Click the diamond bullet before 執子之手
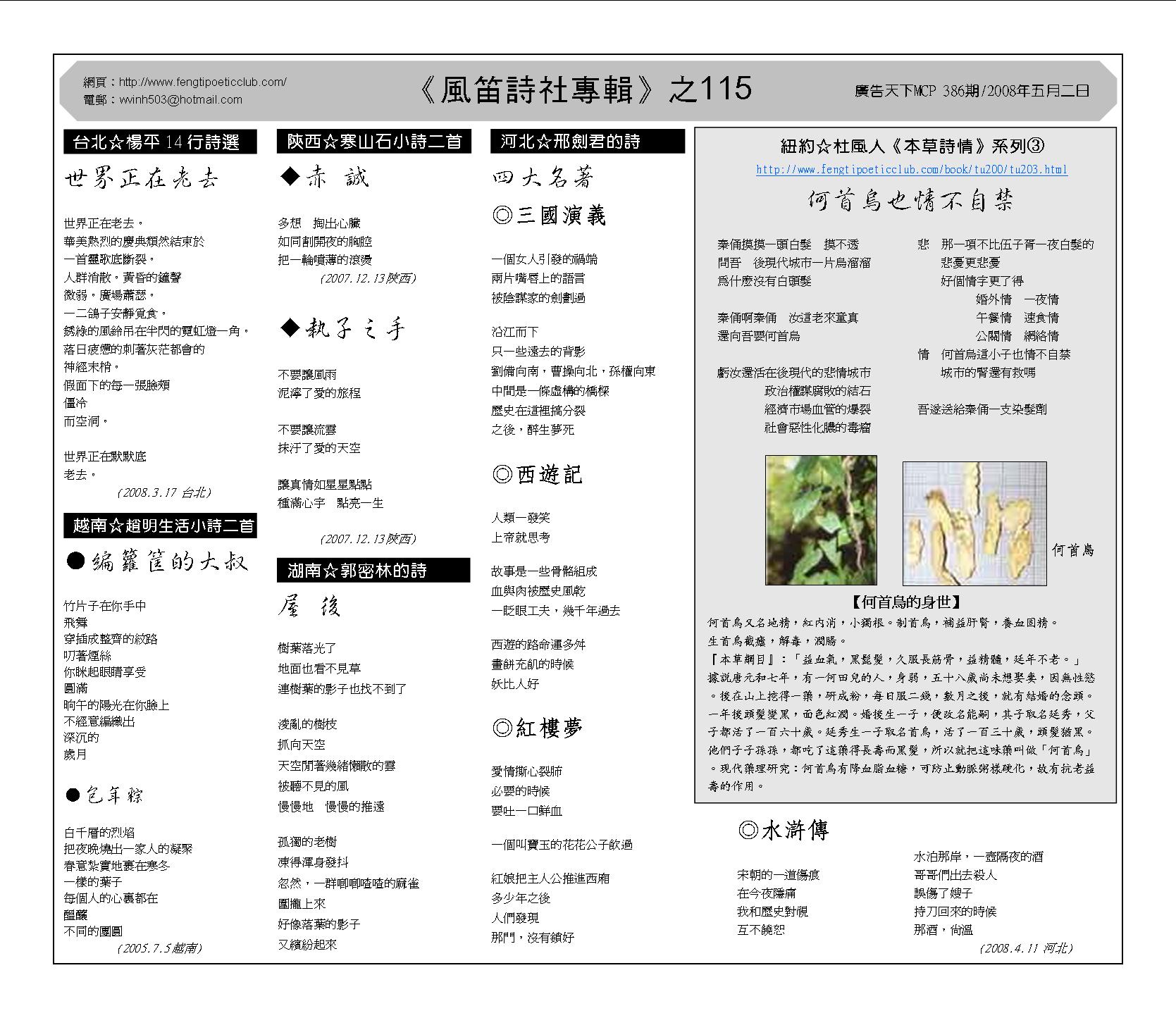This screenshot has height=1018, width=1176. pyautogui.click(x=290, y=328)
